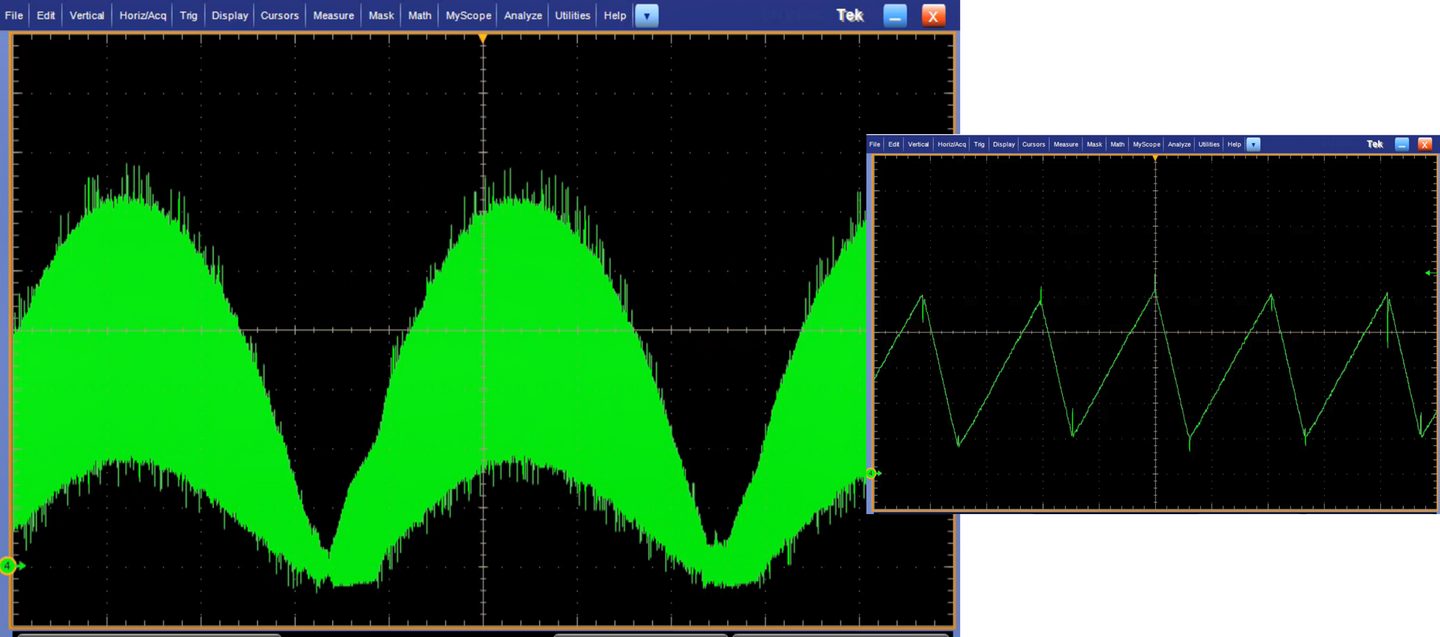
Task: Open Math menu in small scope window
Action: pyautogui.click(x=1117, y=144)
